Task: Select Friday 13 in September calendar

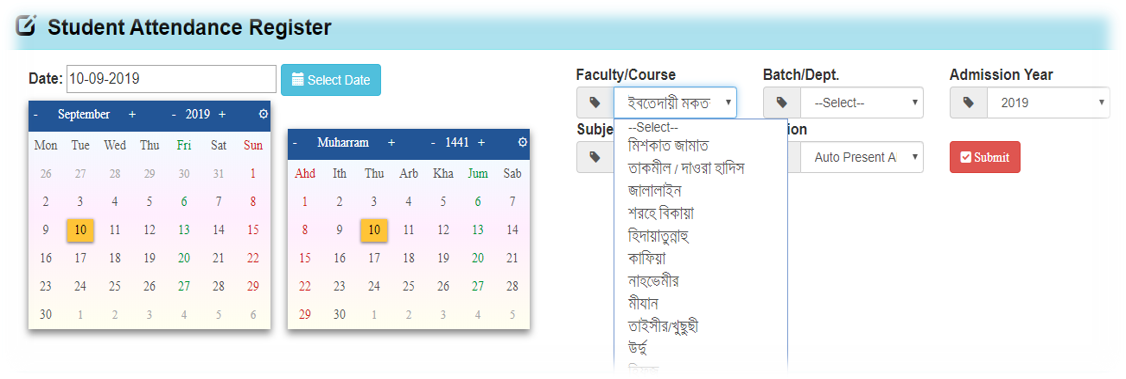Action: point(184,230)
